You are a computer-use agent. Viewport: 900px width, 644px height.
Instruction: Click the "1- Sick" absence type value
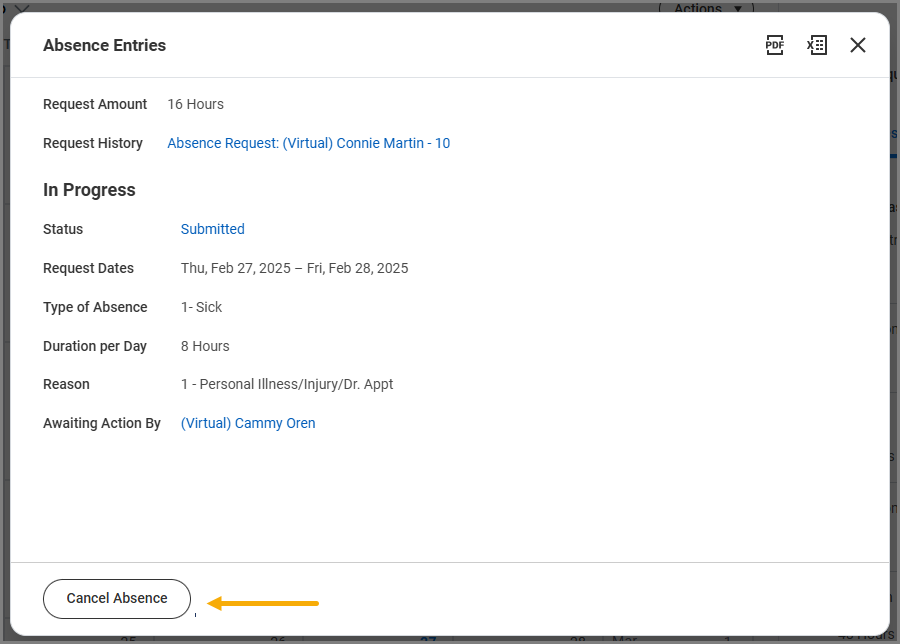coord(201,307)
